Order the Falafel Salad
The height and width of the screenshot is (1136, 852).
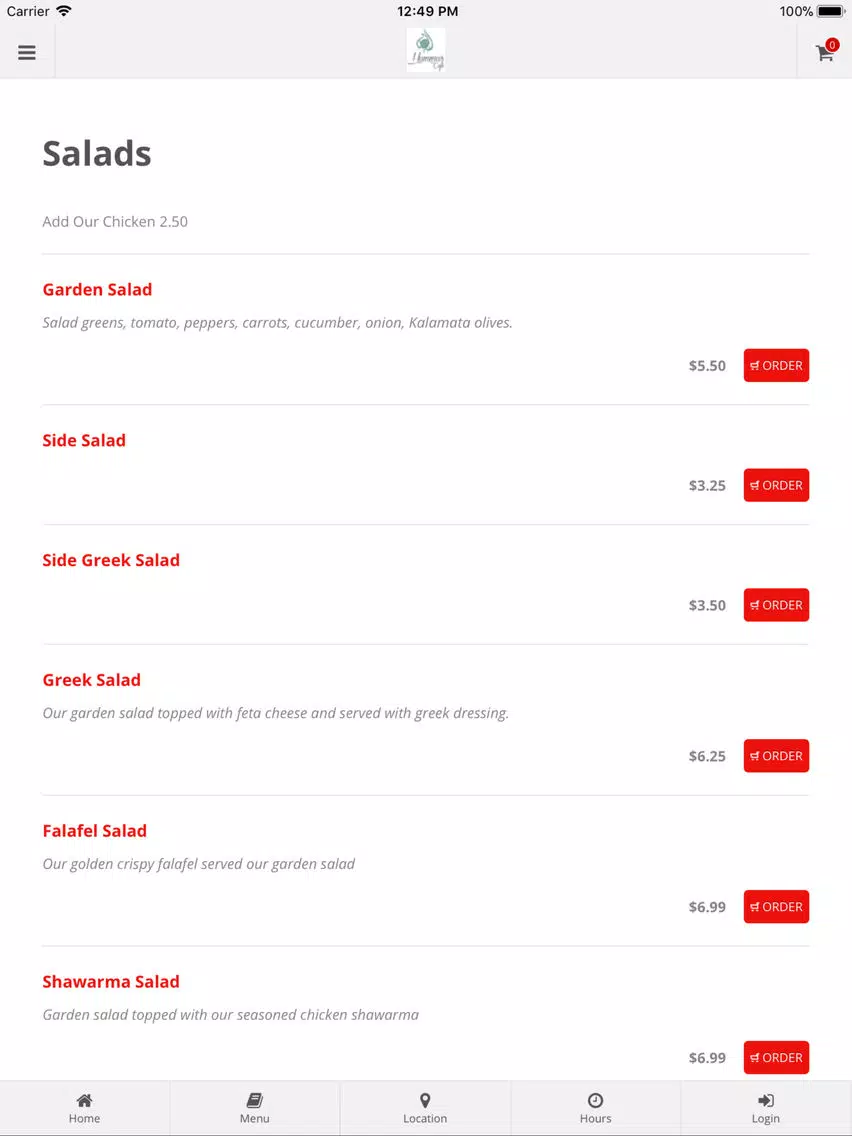tap(776, 906)
